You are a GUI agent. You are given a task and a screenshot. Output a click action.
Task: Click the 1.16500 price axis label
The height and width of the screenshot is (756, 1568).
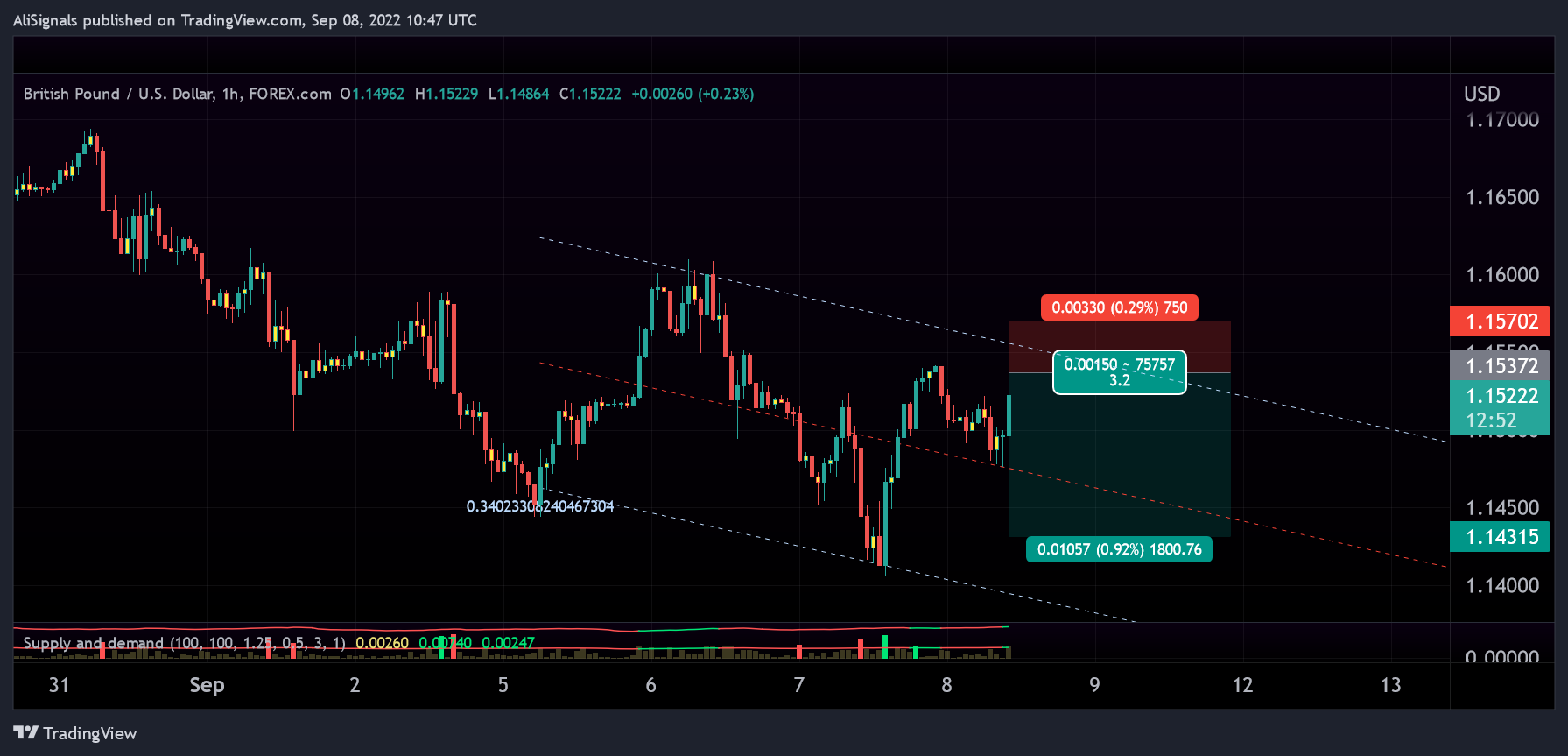(x=1502, y=197)
